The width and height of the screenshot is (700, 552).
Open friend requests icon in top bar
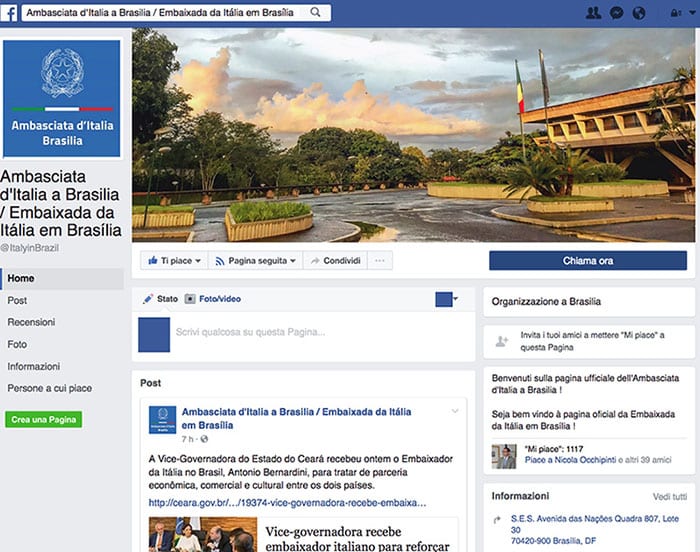[x=593, y=13]
